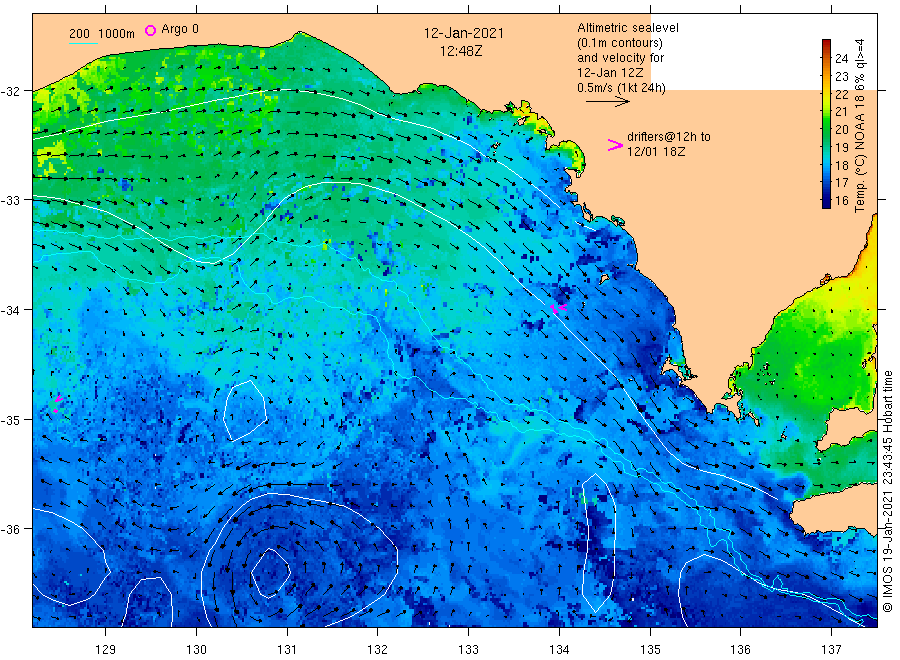The image size is (900, 660).
Task: Click the 'drifters@12h to' legend text
Action: 669,137
